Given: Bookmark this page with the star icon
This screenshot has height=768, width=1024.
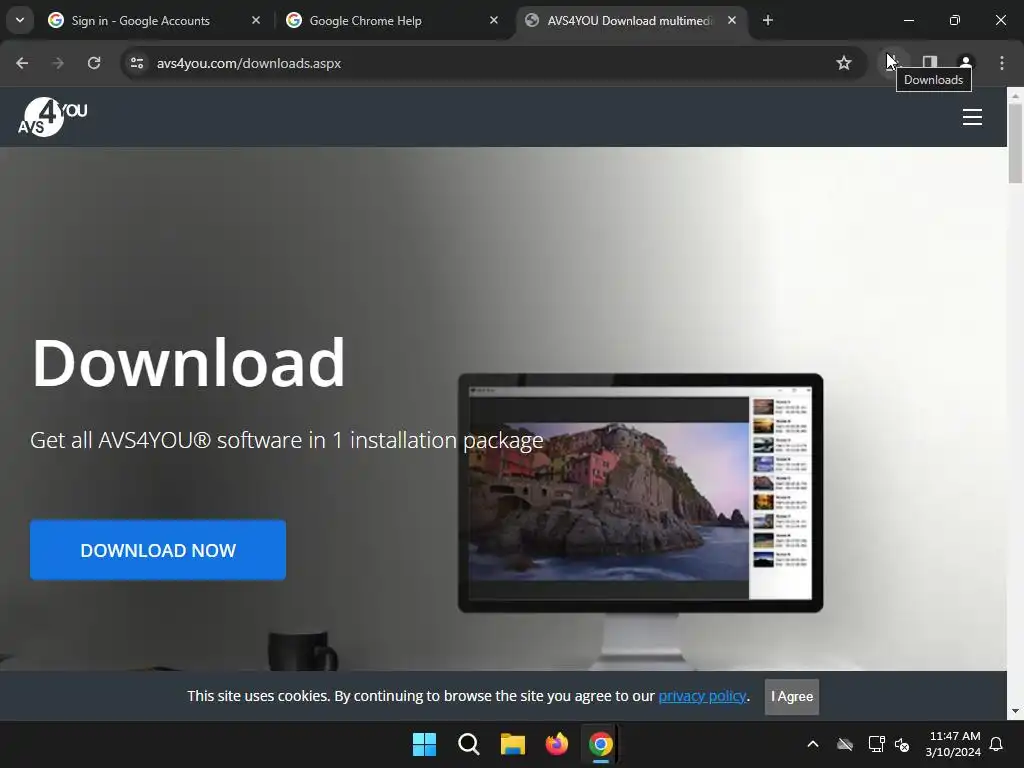Looking at the screenshot, I should 844,63.
